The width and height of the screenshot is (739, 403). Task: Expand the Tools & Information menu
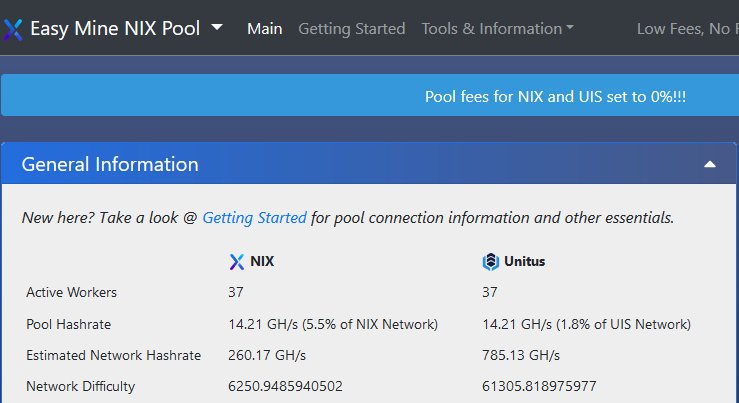(497, 29)
